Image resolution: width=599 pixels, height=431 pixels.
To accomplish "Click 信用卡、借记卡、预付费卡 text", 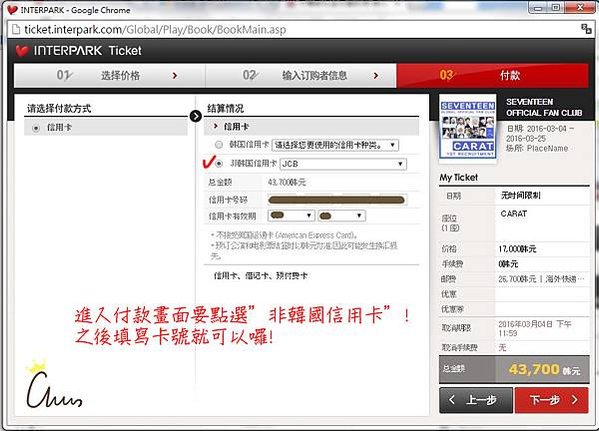I will pos(261,275).
